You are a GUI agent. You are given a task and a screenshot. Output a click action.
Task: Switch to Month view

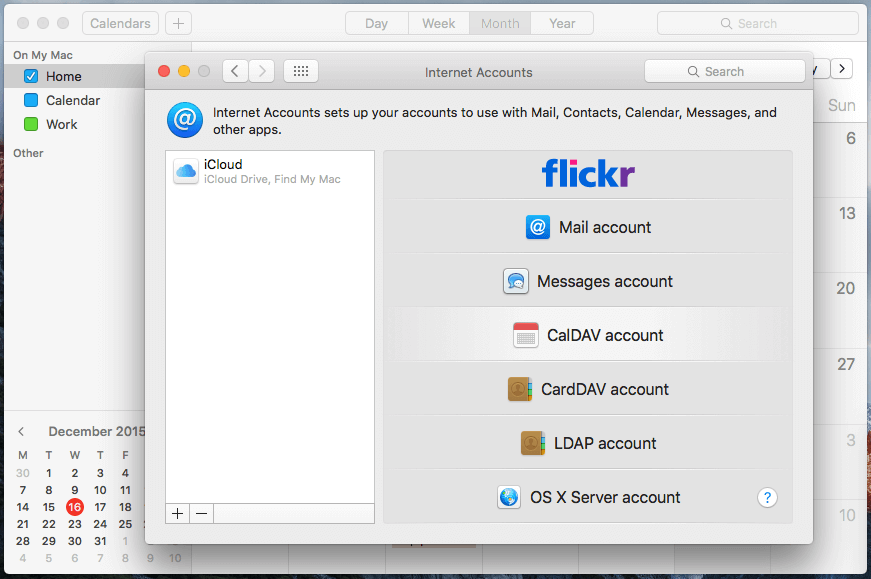(x=500, y=23)
